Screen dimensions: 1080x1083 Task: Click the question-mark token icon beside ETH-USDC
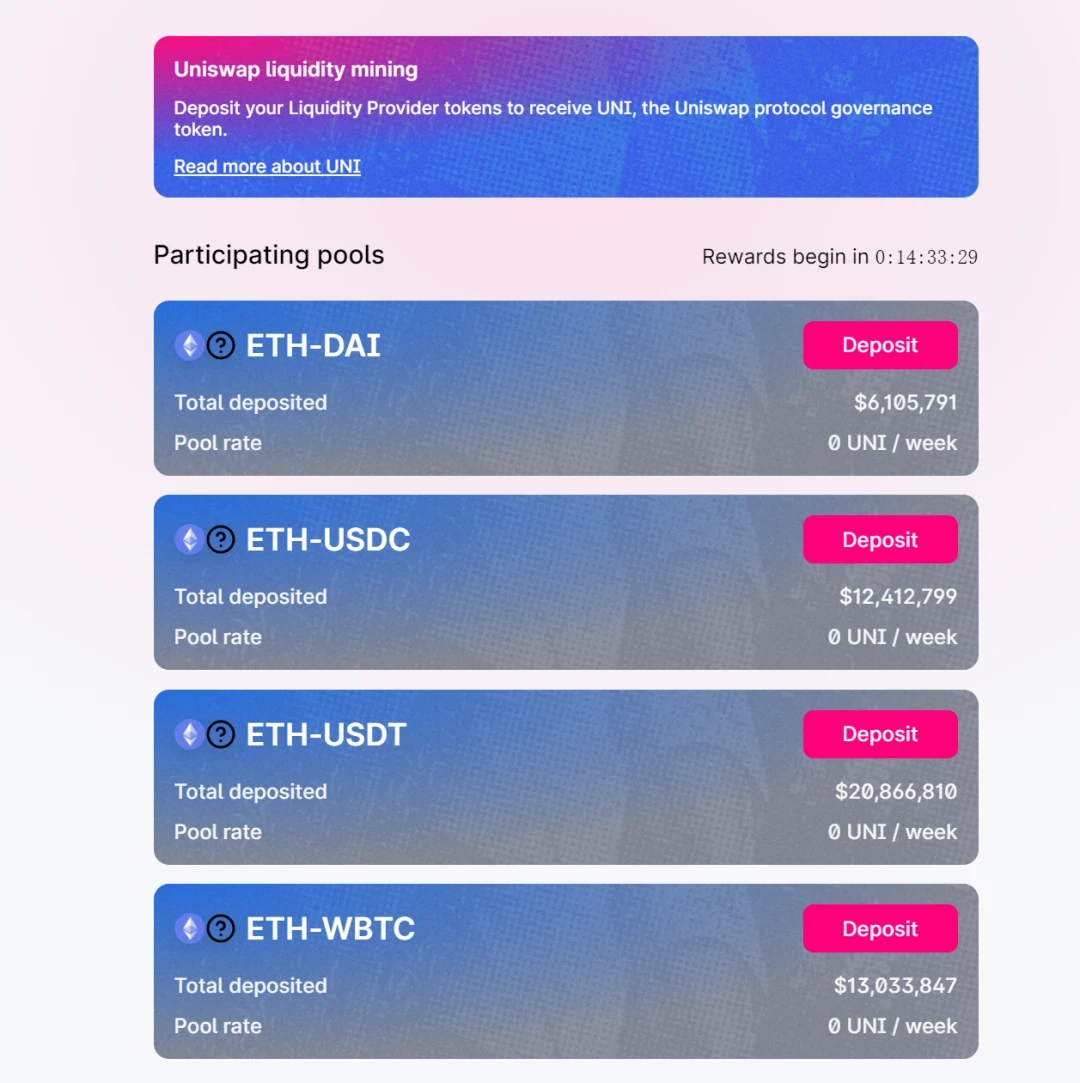click(221, 539)
